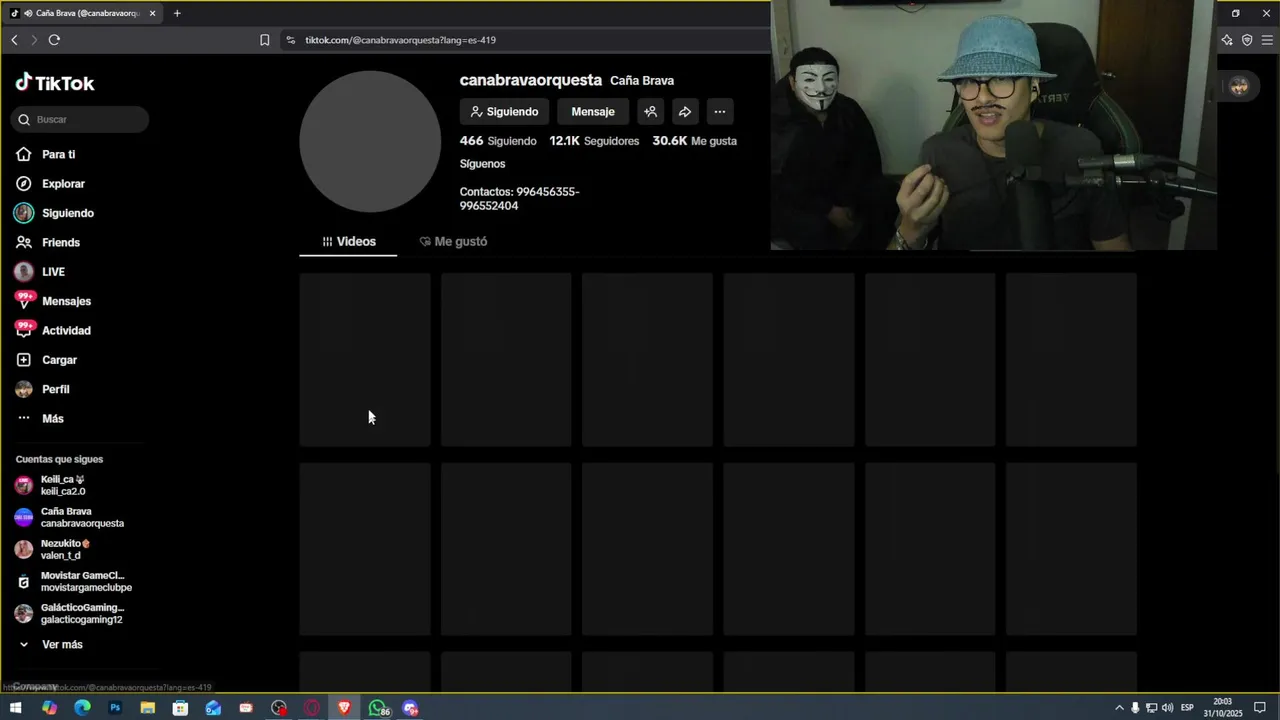Viewport: 1280px width, 720px height.
Task: Open WhatsApp from the taskbar
Action: point(378,708)
